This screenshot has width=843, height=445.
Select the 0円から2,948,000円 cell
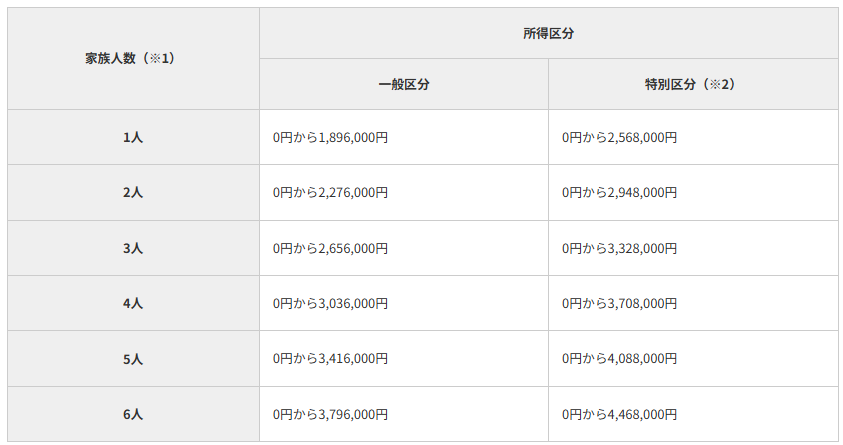coord(619,193)
